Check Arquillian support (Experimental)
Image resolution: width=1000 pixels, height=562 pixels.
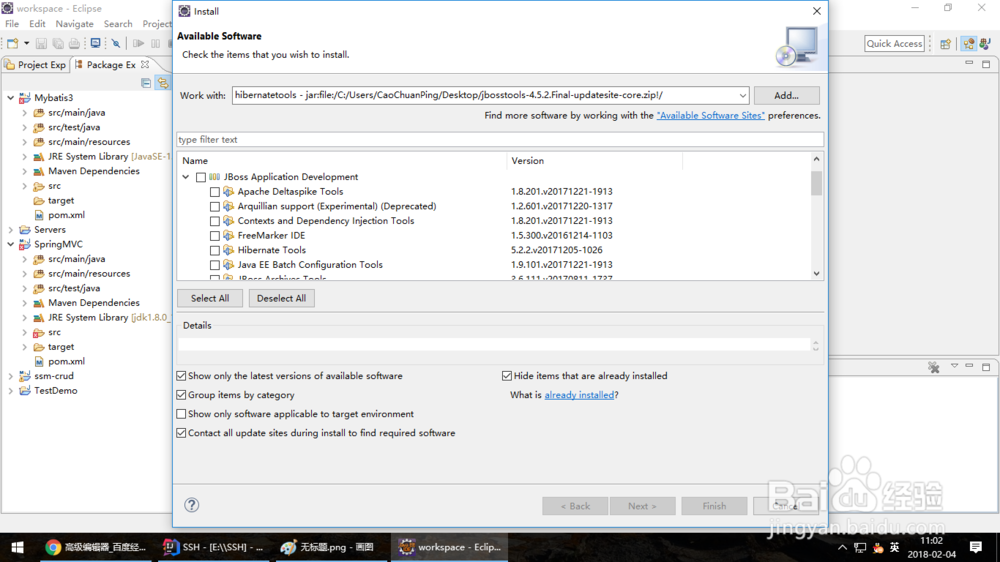tap(215, 207)
